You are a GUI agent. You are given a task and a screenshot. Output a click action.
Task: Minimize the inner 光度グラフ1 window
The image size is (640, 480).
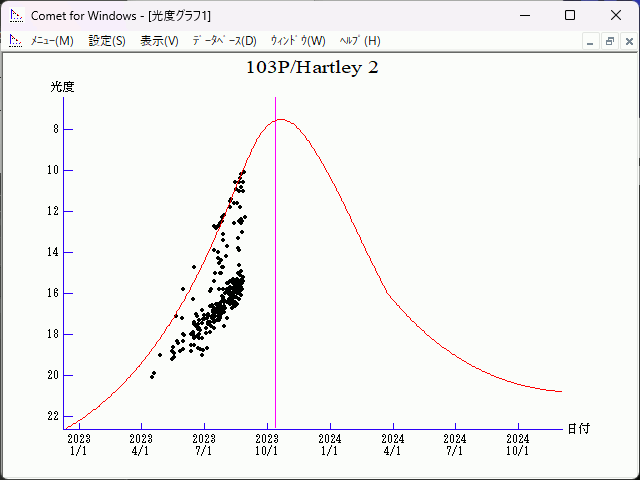[x=590, y=42]
